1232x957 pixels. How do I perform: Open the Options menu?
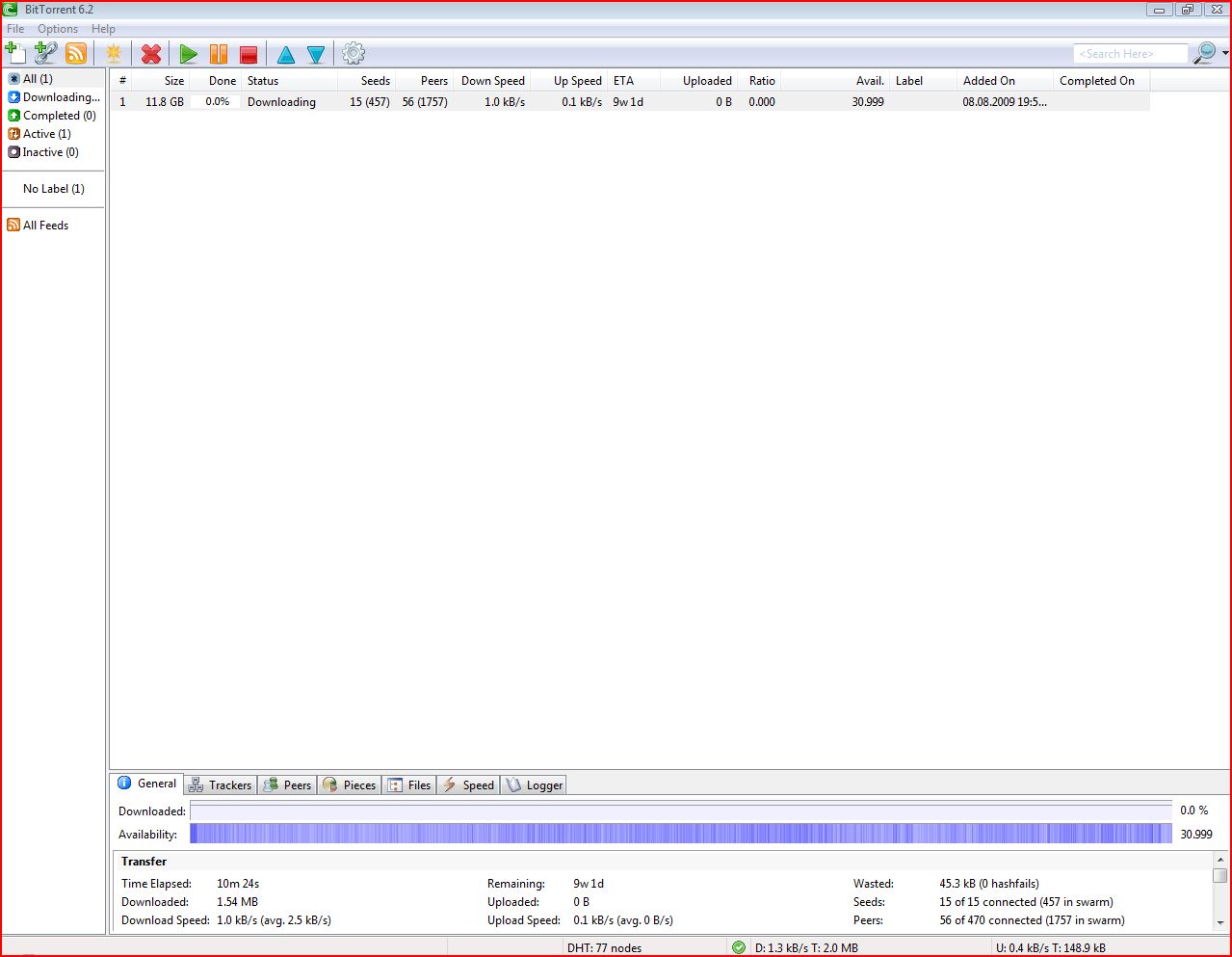pyautogui.click(x=58, y=29)
